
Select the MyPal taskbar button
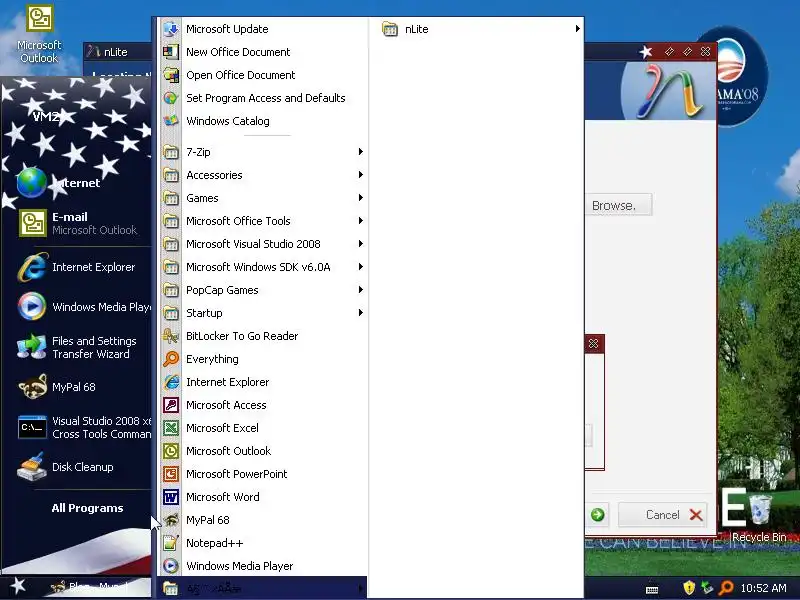pos(97,587)
